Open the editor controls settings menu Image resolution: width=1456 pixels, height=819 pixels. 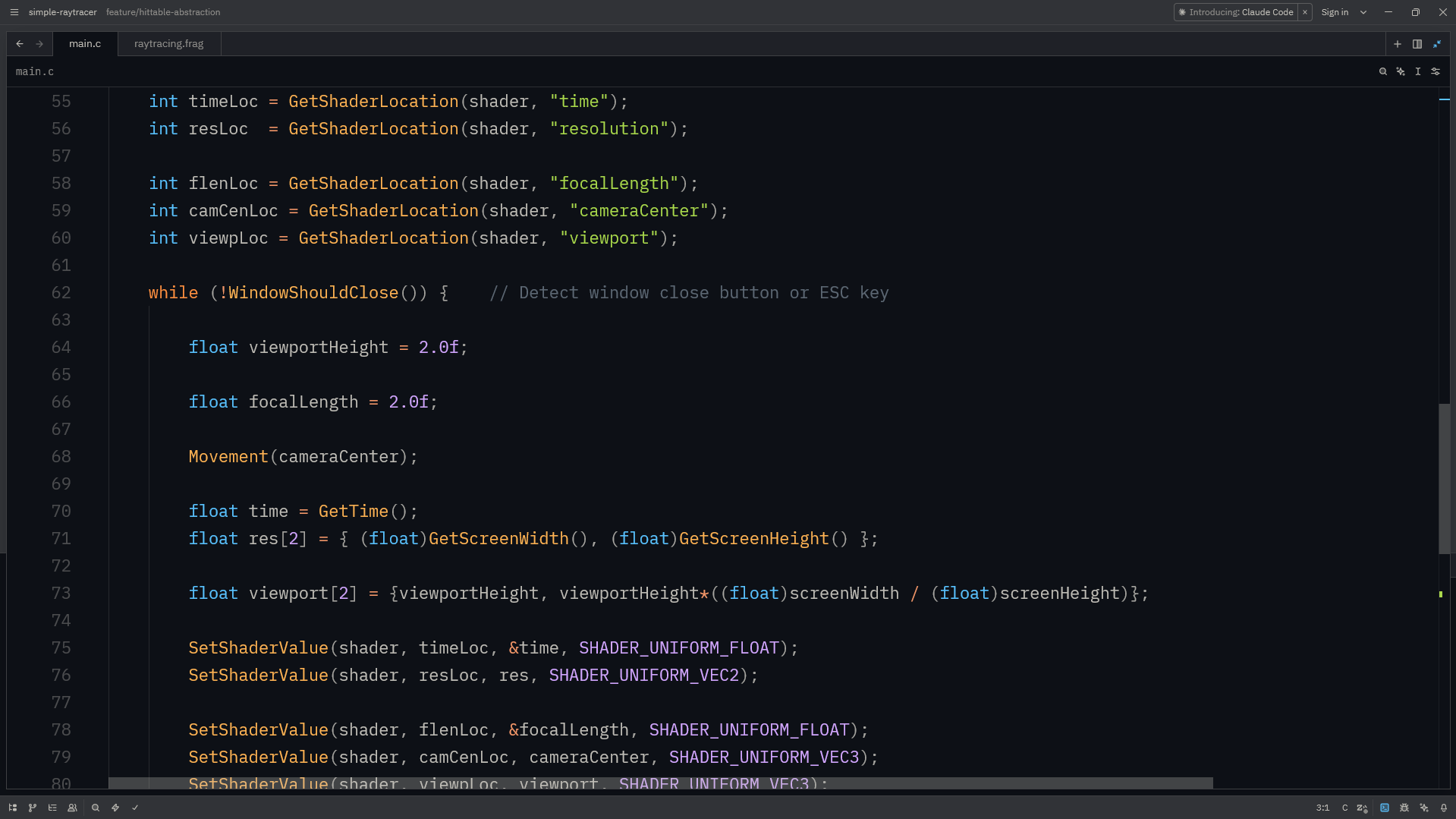1436,71
